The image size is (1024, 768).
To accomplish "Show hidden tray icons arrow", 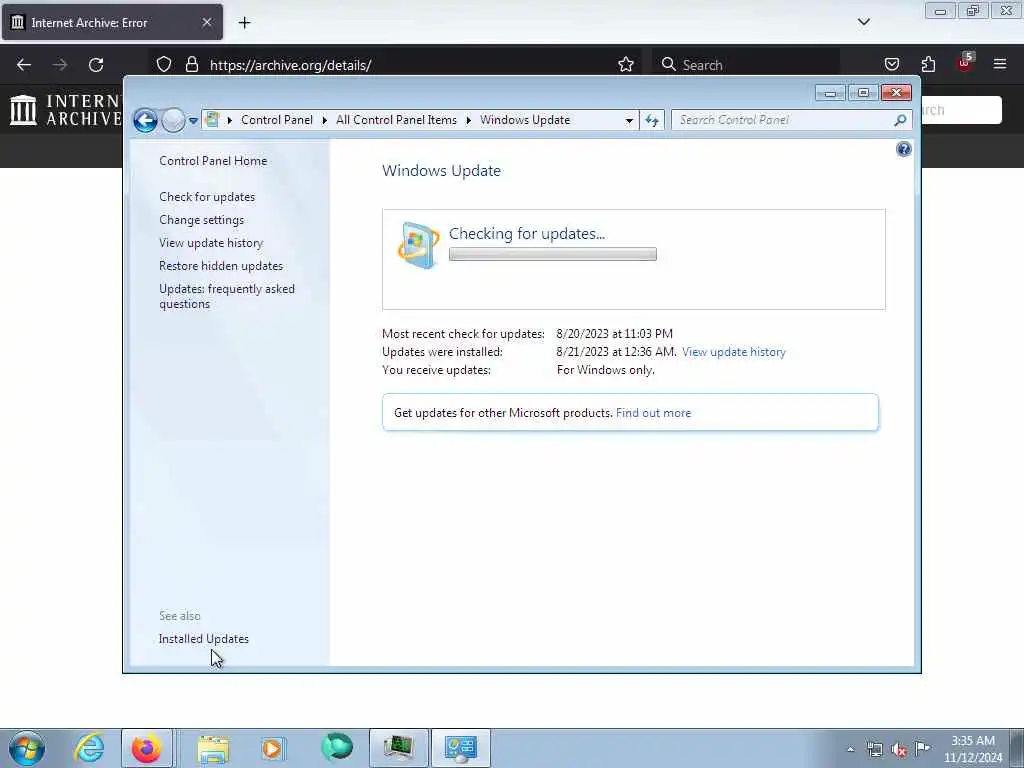I will [850, 750].
